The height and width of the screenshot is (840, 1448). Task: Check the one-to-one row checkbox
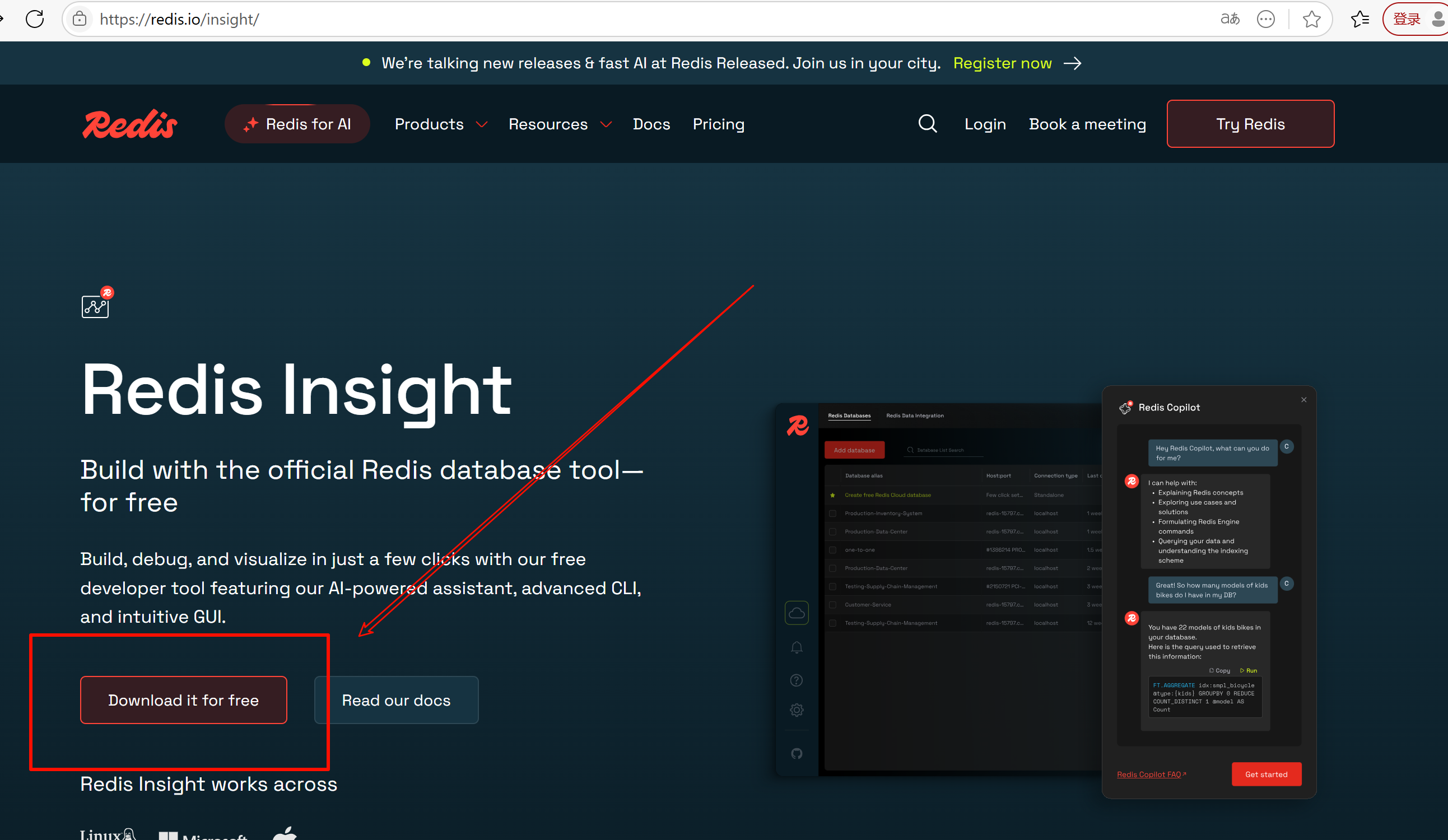point(832,550)
